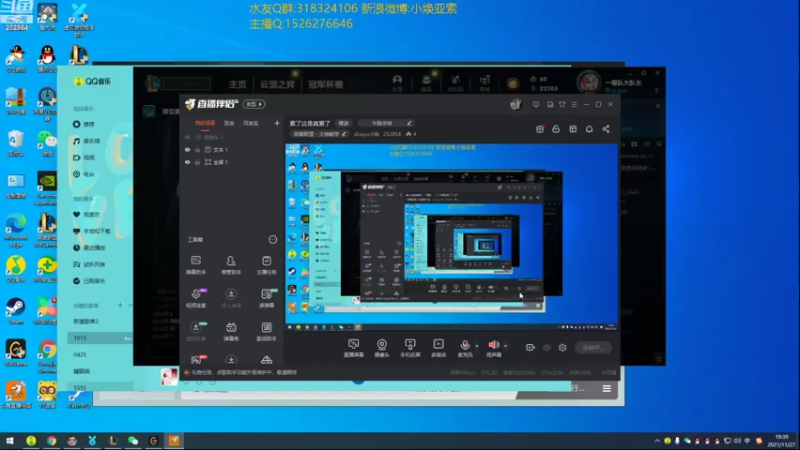Image resolution: width=800 pixels, height=450 pixels.
Task: Click the gift box icon with red dot
Action: pyautogui.click(x=540, y=129)
